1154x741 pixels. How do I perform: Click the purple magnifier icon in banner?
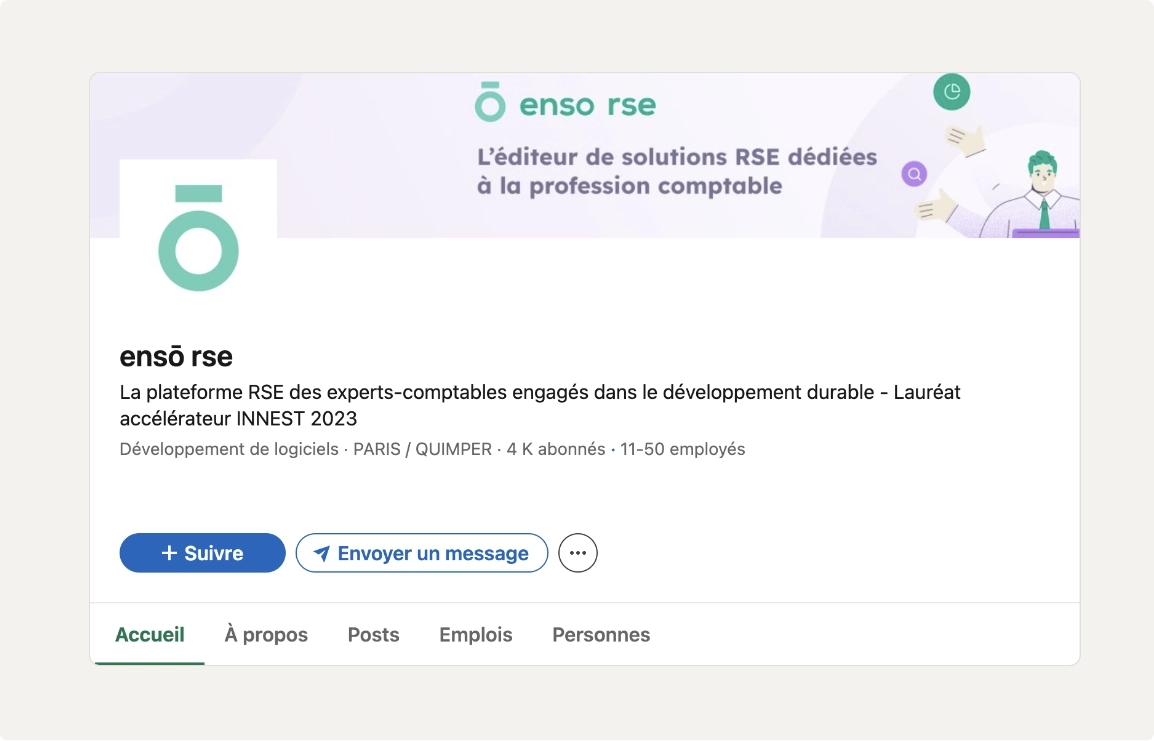[914, 174]
